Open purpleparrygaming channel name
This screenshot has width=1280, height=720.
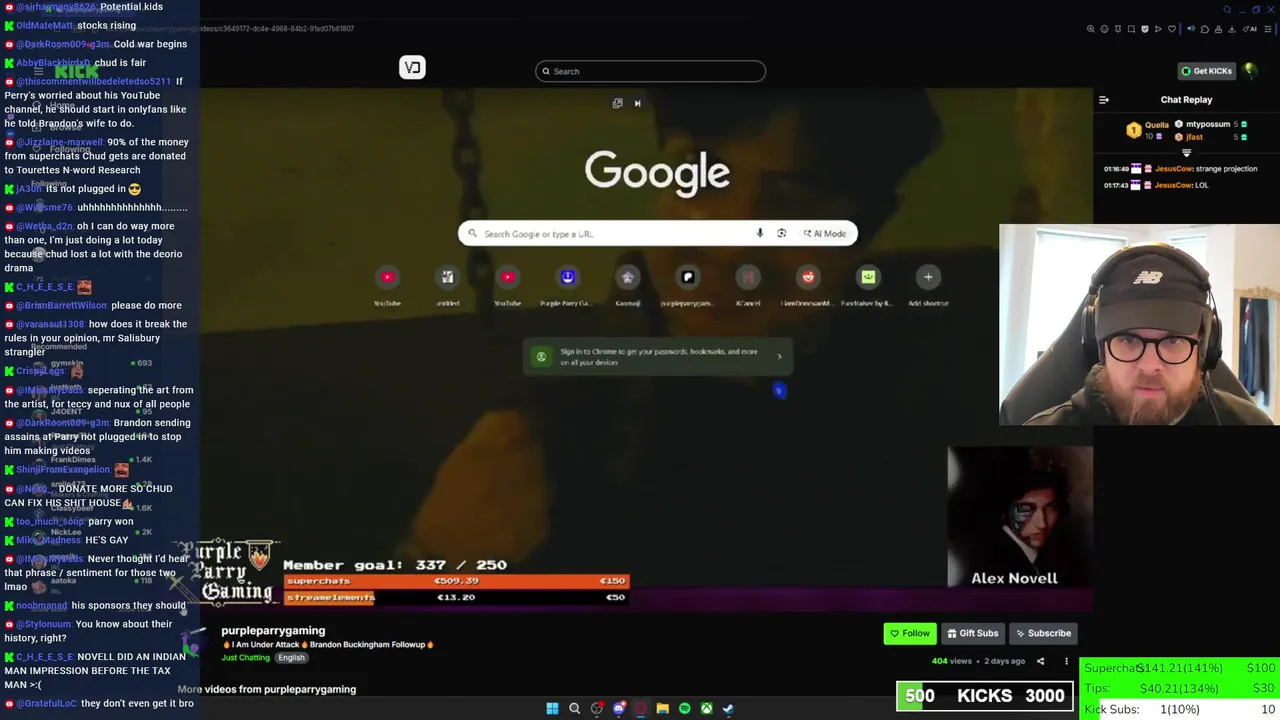pos(273,631)
